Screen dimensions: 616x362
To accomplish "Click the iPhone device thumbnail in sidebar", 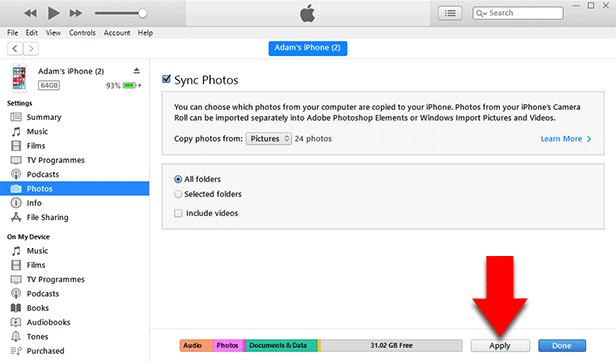I will [x=19, y=78].
